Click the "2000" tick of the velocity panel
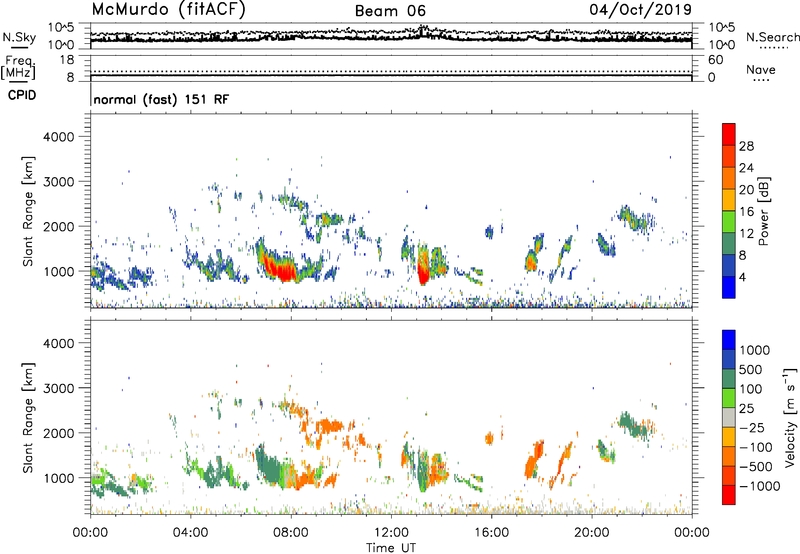This screenshot has height=554, width=800. [58, 433]
